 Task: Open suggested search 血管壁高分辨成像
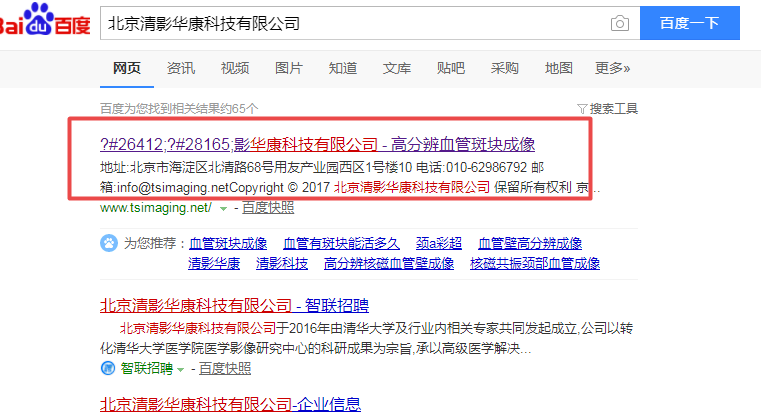pyautogui.click(x=530, y=243)
